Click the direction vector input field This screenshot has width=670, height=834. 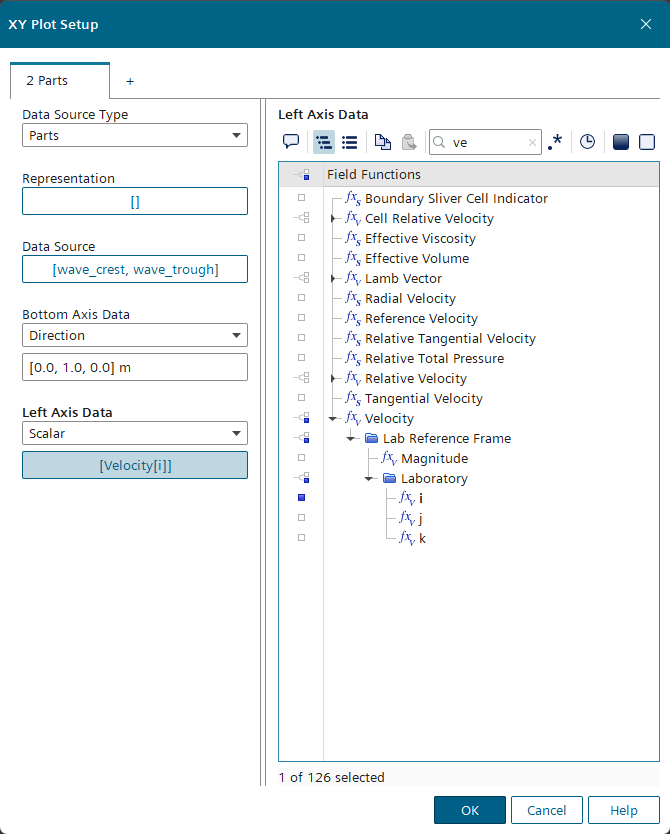tap(135, 367)
